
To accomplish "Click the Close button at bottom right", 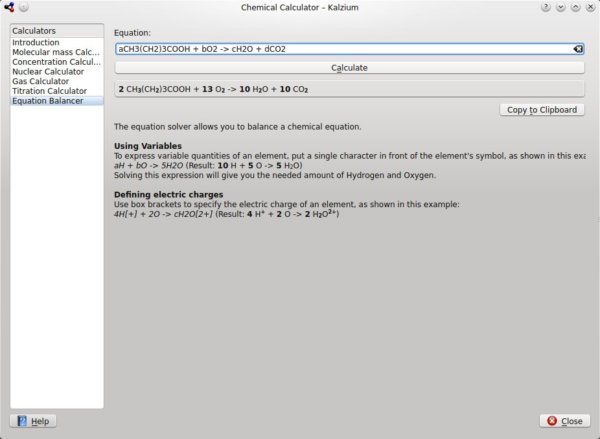I will pos(565,421).
